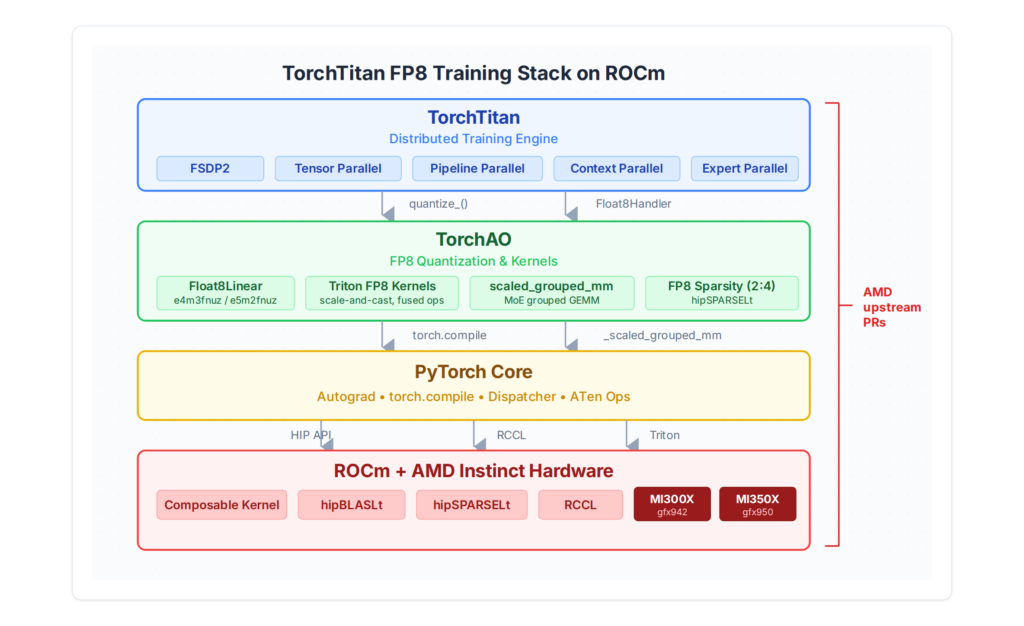The width and height of the screenshot is (1024, 626).
Task: Click the Triton FP8 Kernels block
Action: [x=382, y=292]
